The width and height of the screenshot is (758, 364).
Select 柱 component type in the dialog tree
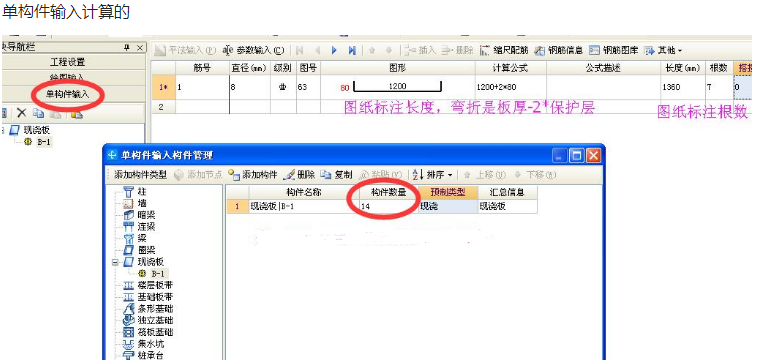[x=136, y=191]
